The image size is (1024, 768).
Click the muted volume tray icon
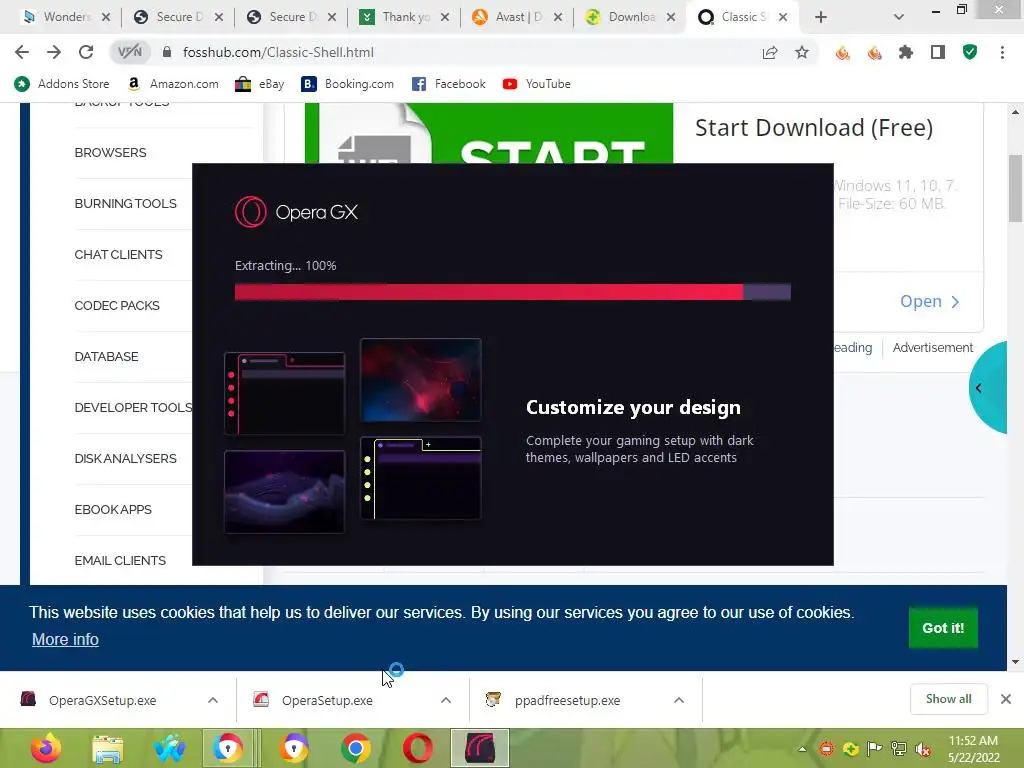coord(923,749)
